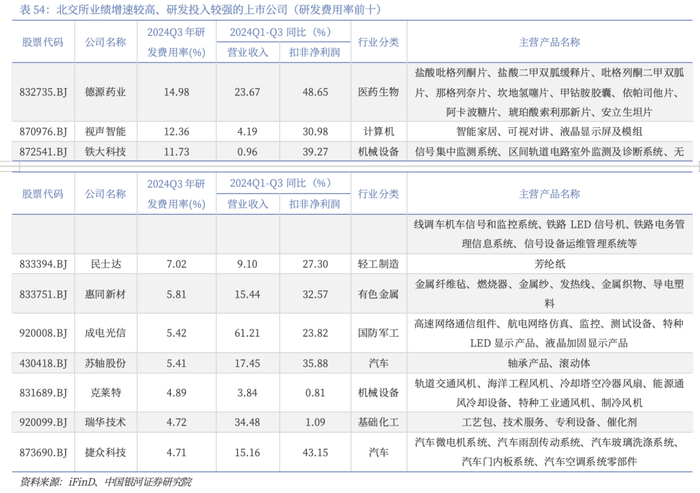Image resolution: width=700 pixels, height=493 pixels.
Task: Select company name 德源药业
Action: point(105,92)
